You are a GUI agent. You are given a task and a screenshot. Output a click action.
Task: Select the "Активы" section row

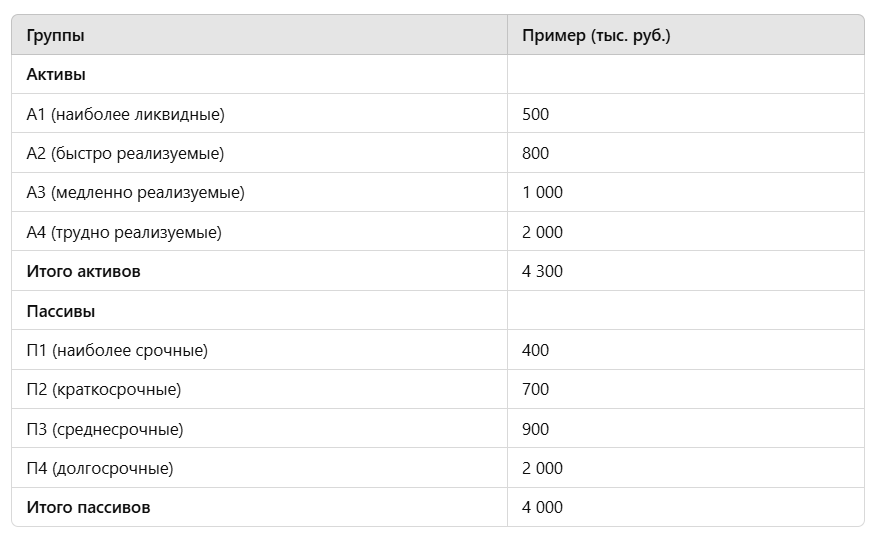[438, 74]
